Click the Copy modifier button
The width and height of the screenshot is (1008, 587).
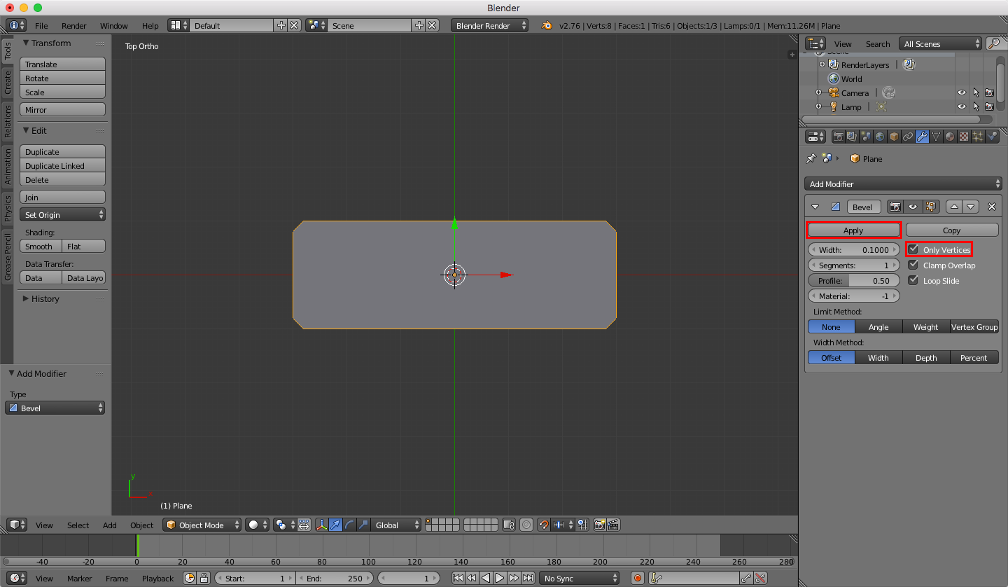pos(951,230)
